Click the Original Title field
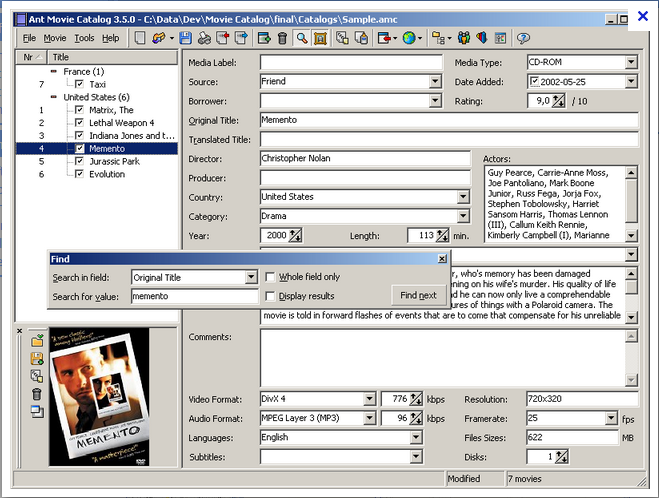Screen dimensions: 659x498 tap(449, 120)
